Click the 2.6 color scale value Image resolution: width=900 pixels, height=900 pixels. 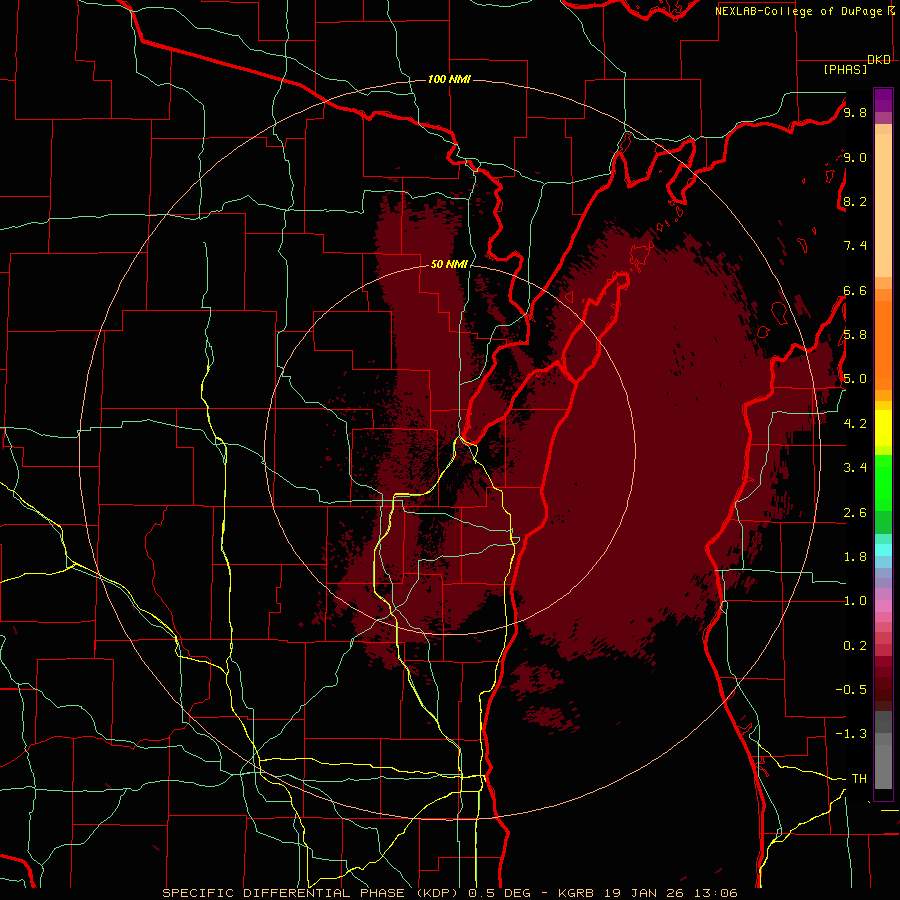[855, 513]
